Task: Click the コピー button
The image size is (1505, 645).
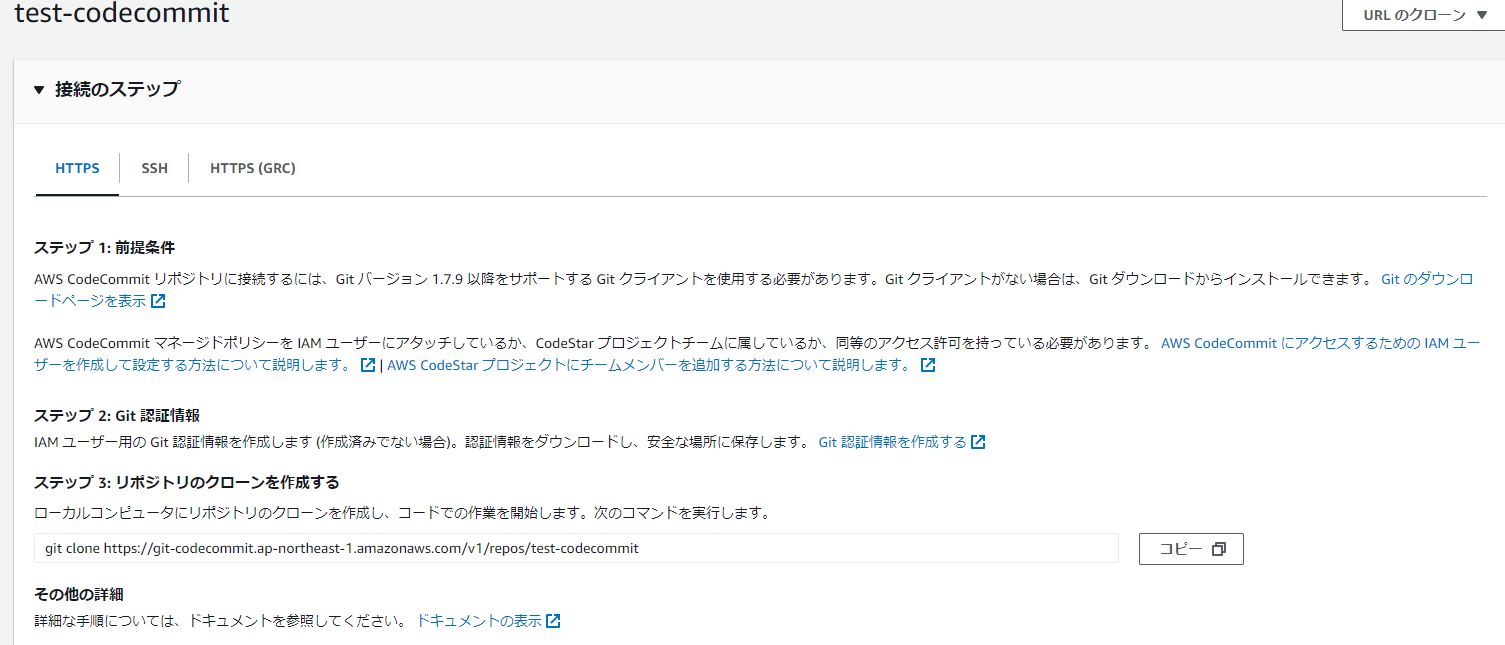Action: pyautogui.click(x=1191, y=549)
